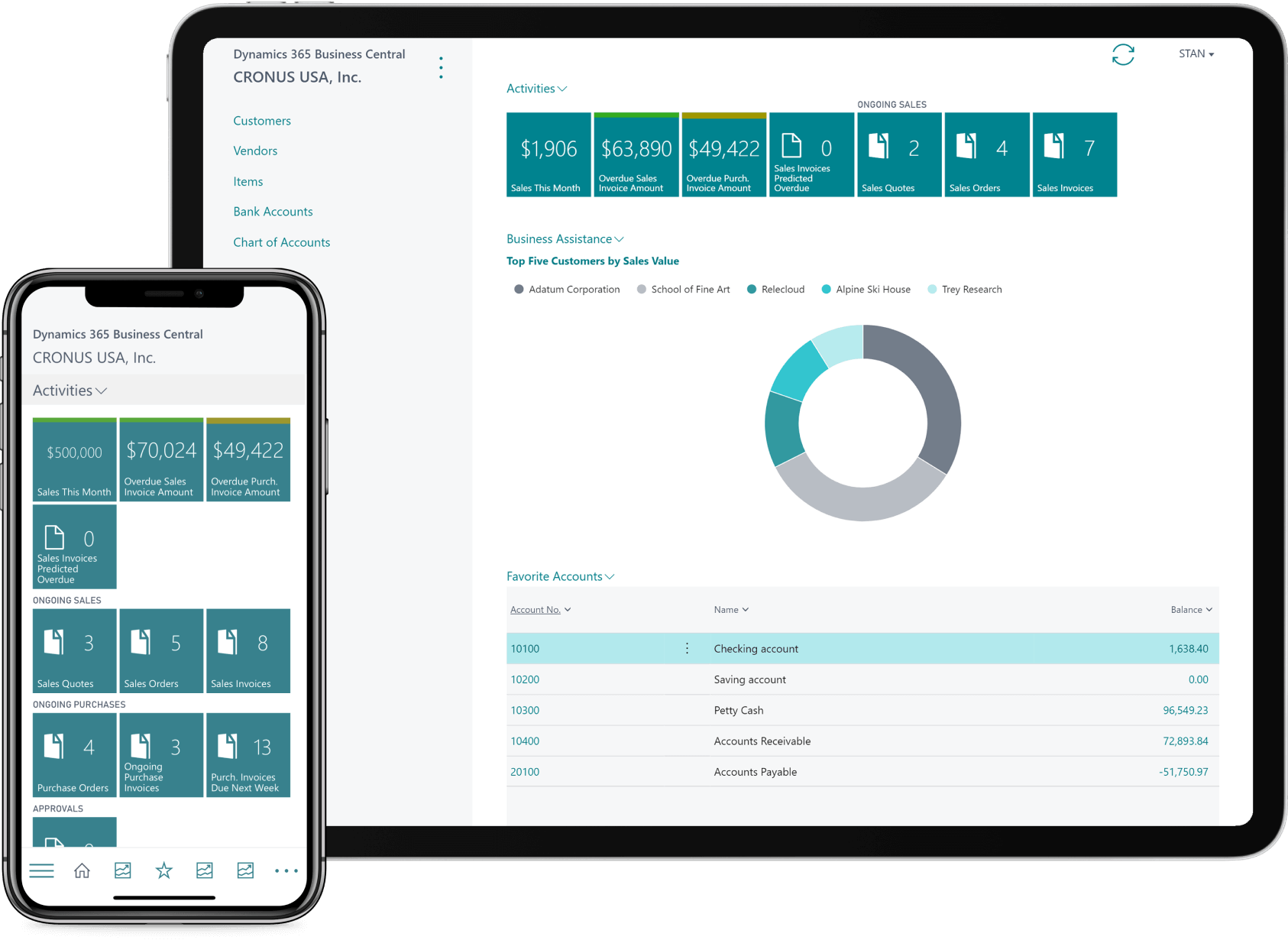
Task: Click Alpine Ski House legend dot
Action: [x=826, y=289]
